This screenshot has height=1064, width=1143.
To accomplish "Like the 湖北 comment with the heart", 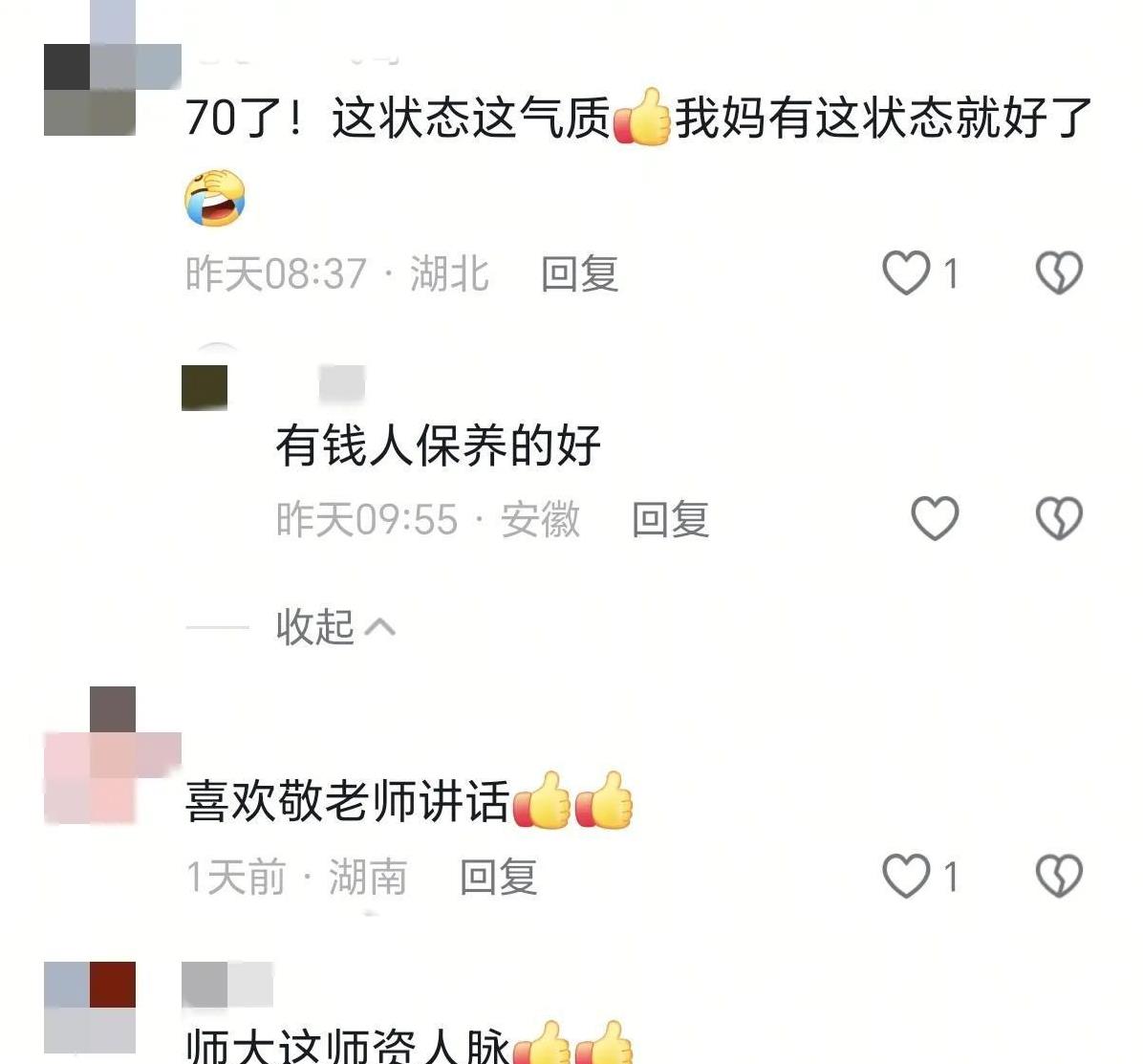I will click(906, 273).
